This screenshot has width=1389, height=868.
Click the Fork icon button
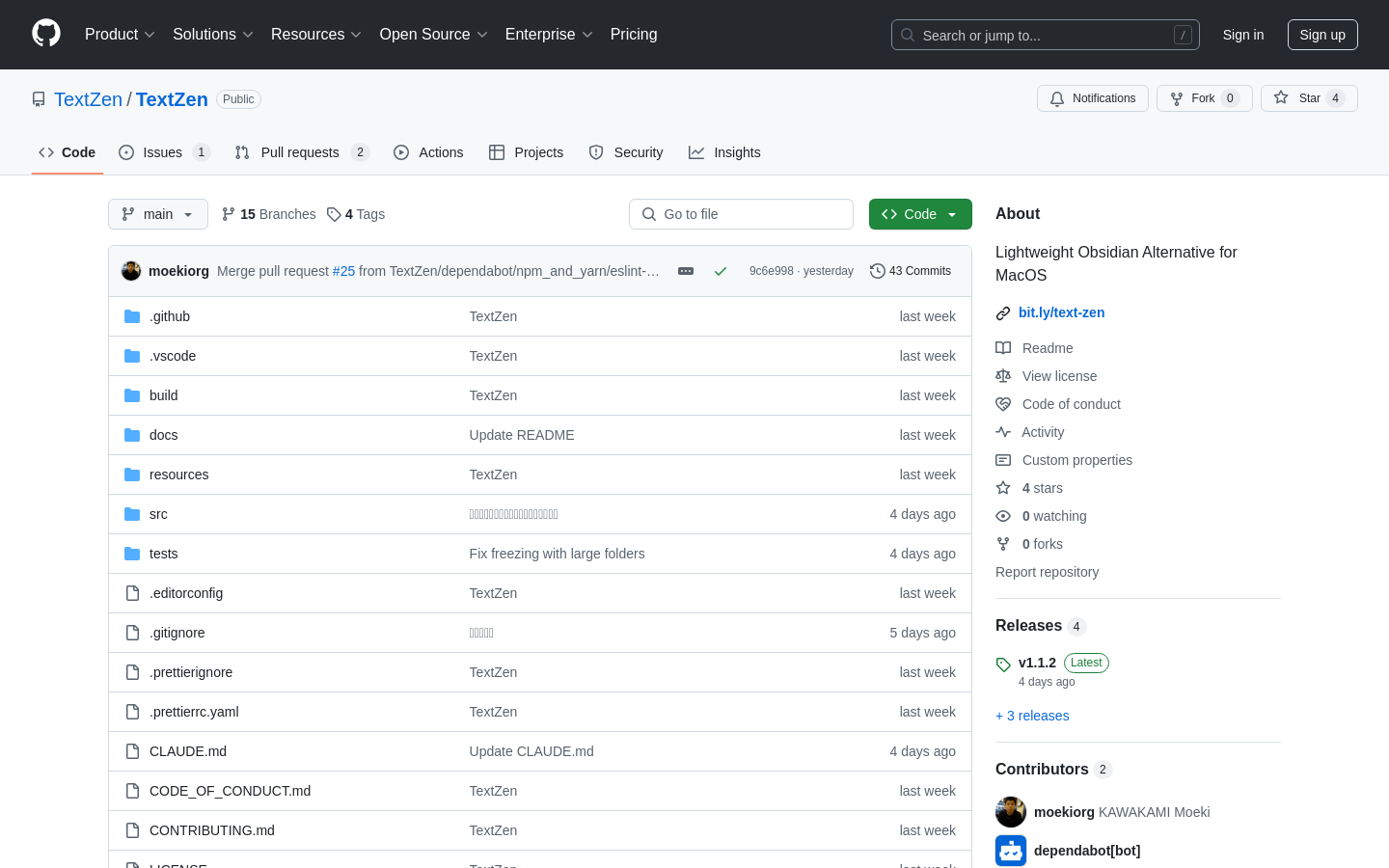1177,98
